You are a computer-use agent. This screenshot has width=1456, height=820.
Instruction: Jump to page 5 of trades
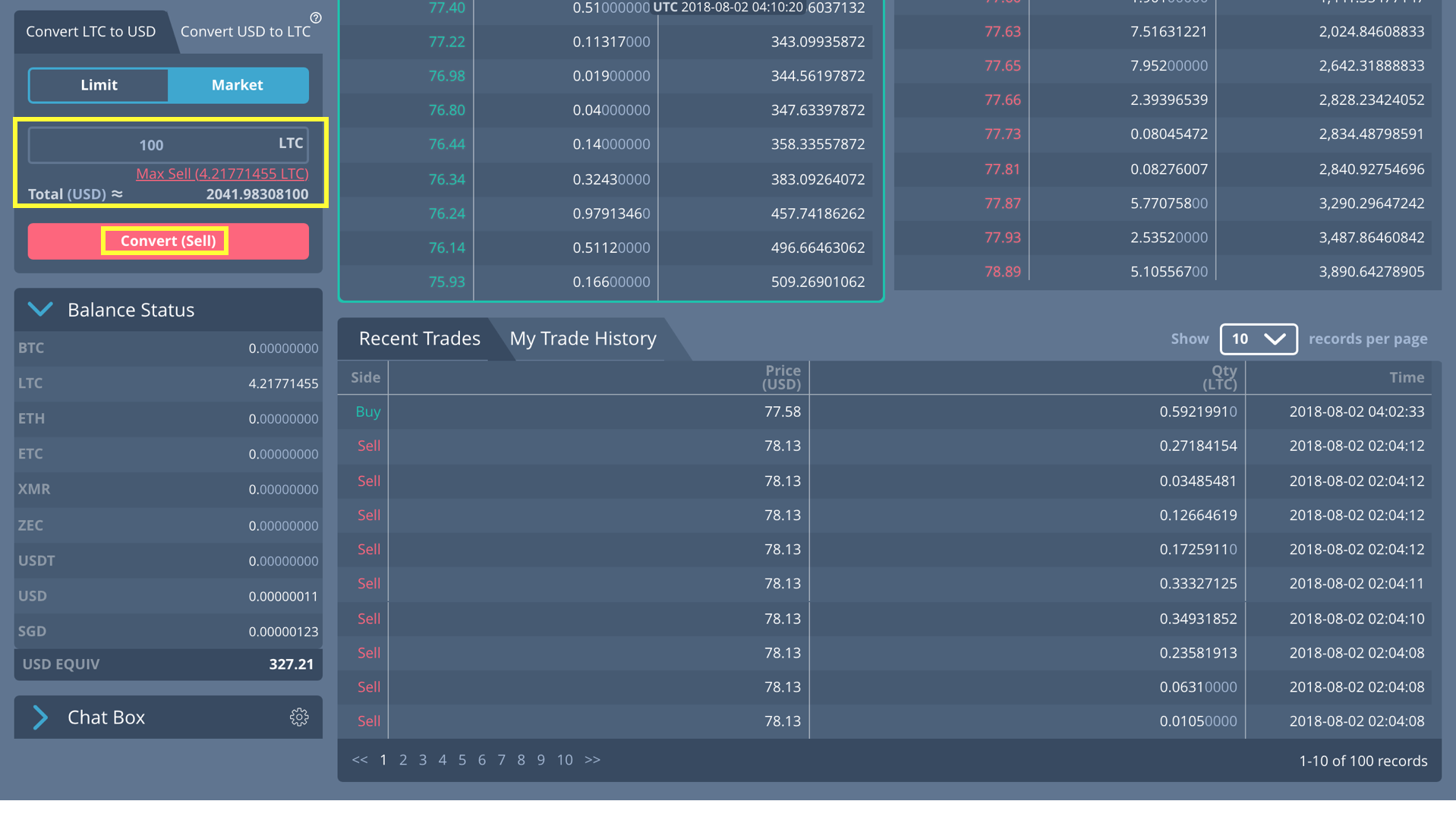(x=462, y=760)
